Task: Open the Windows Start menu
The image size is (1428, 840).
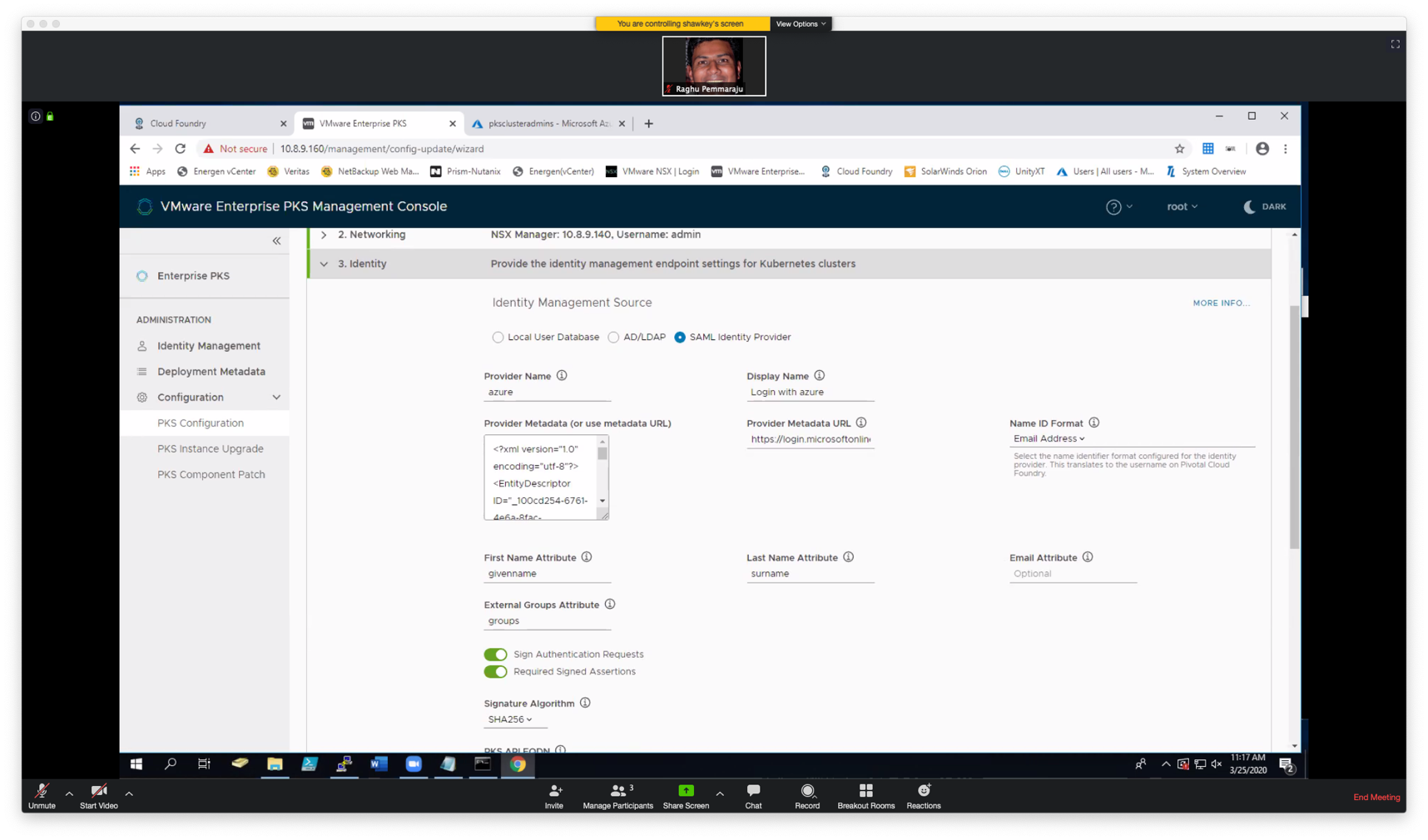Action: [136, 764]
